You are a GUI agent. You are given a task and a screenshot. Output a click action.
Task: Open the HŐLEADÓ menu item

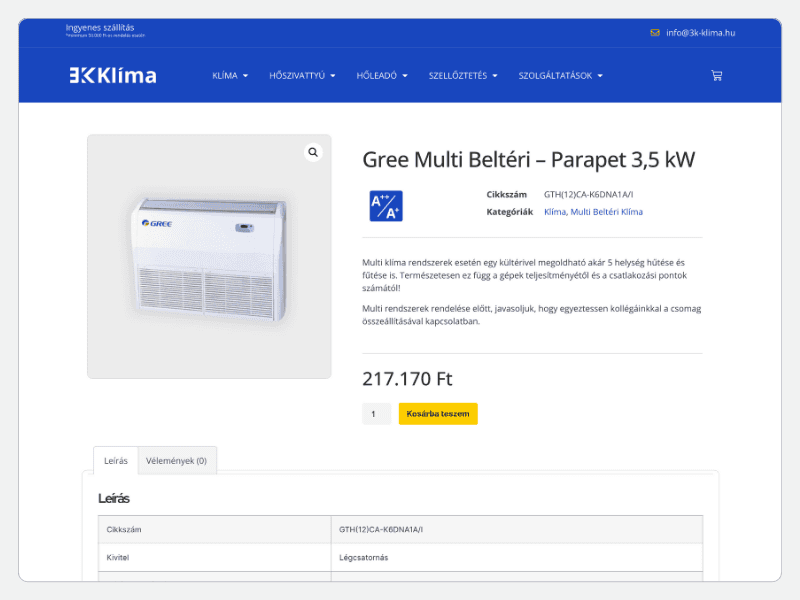pos(377,76)
